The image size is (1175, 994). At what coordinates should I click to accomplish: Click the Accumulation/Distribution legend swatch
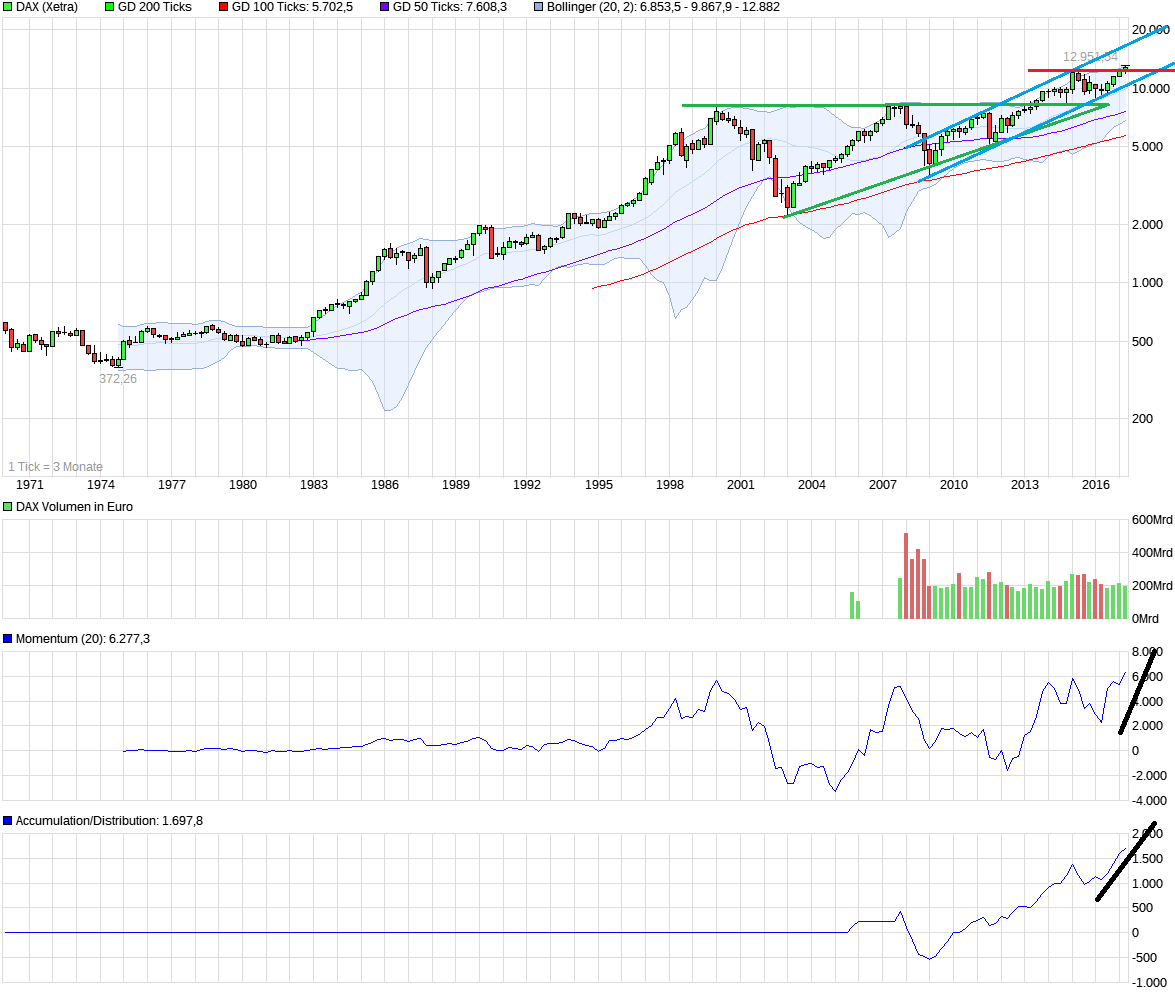[x=7, y=821]
